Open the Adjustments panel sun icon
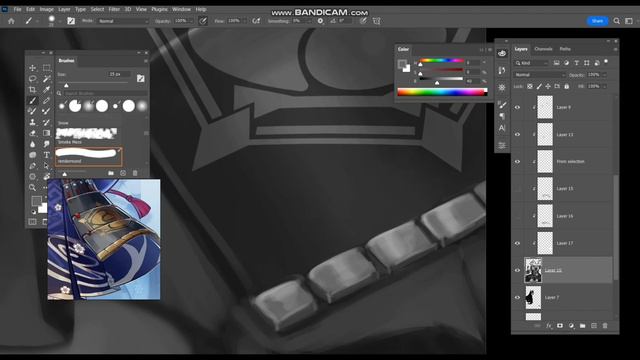640x360 pixels. point(502,87)
